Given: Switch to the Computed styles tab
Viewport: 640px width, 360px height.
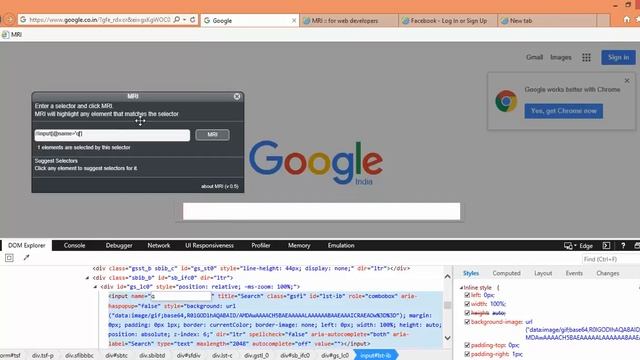Looking at the screenshot, I should pos(506,273).
